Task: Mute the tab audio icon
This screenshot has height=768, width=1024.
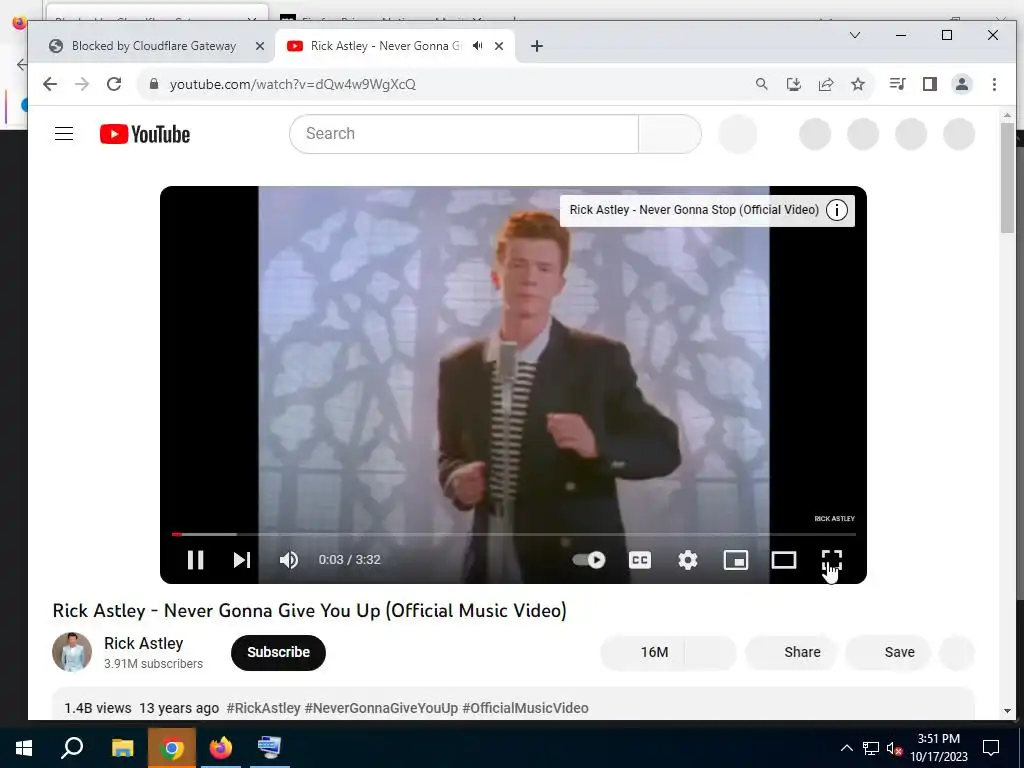Action: 478,46
